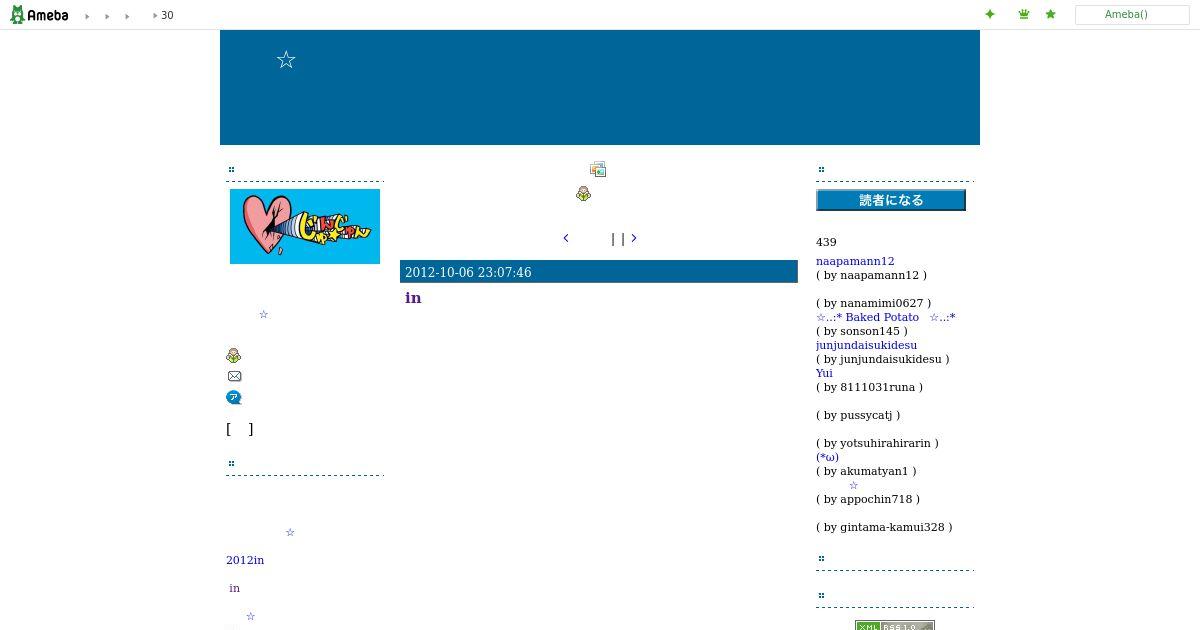Select the text '( by 8111031runa )'
The height and width of the screenshot is (630, 1200).
click(x=869, y=387)
